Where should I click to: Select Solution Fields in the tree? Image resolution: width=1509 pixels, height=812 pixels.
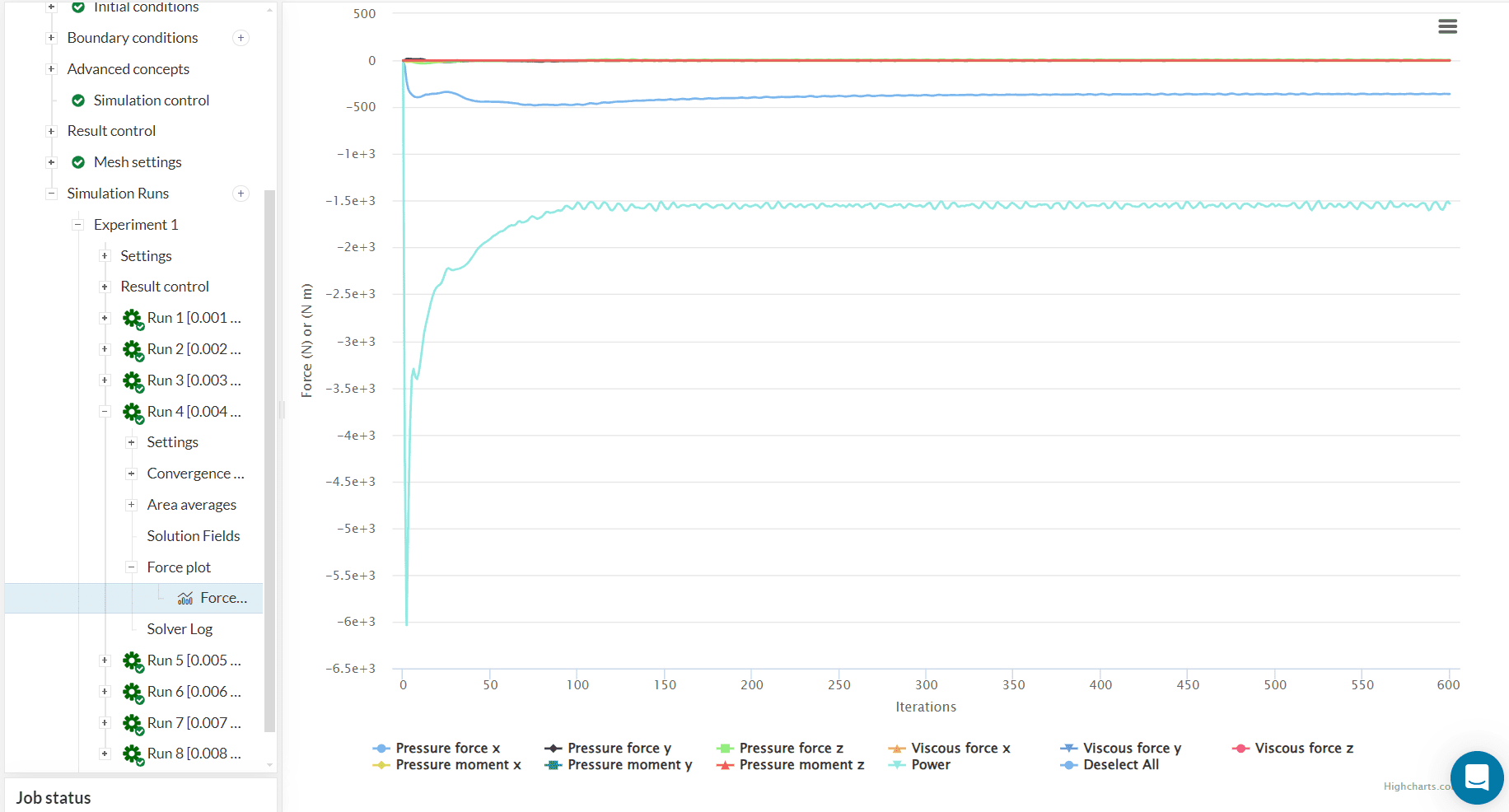pos(194,536)
